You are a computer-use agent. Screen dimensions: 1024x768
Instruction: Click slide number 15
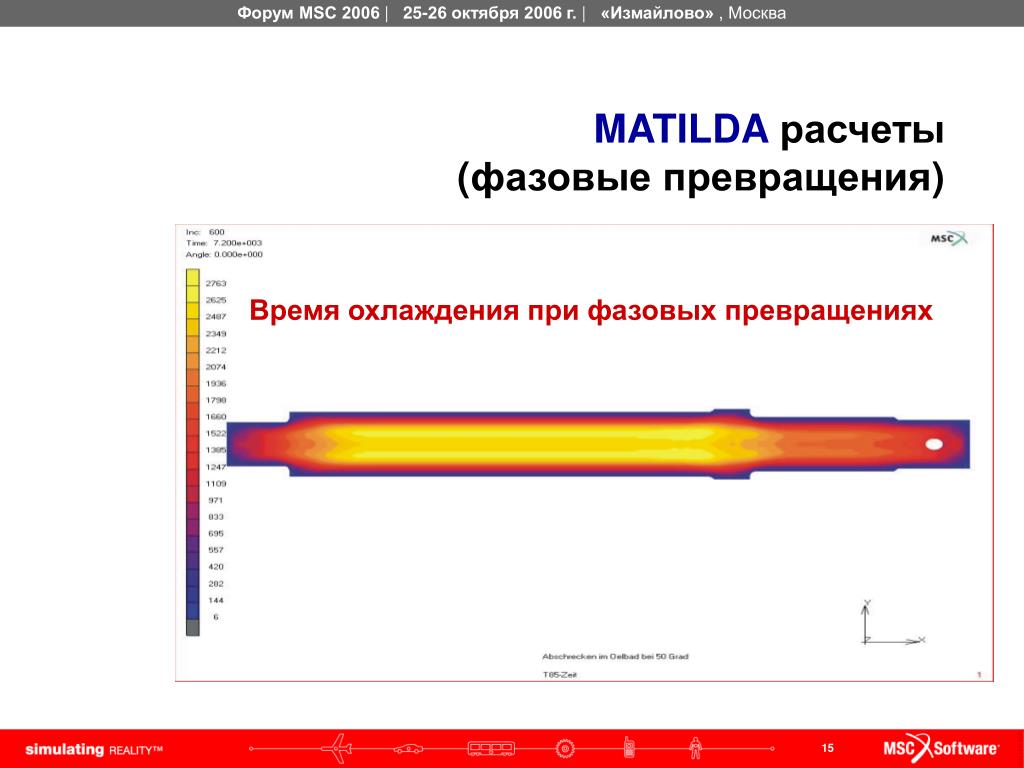click(x=827, y=748)
